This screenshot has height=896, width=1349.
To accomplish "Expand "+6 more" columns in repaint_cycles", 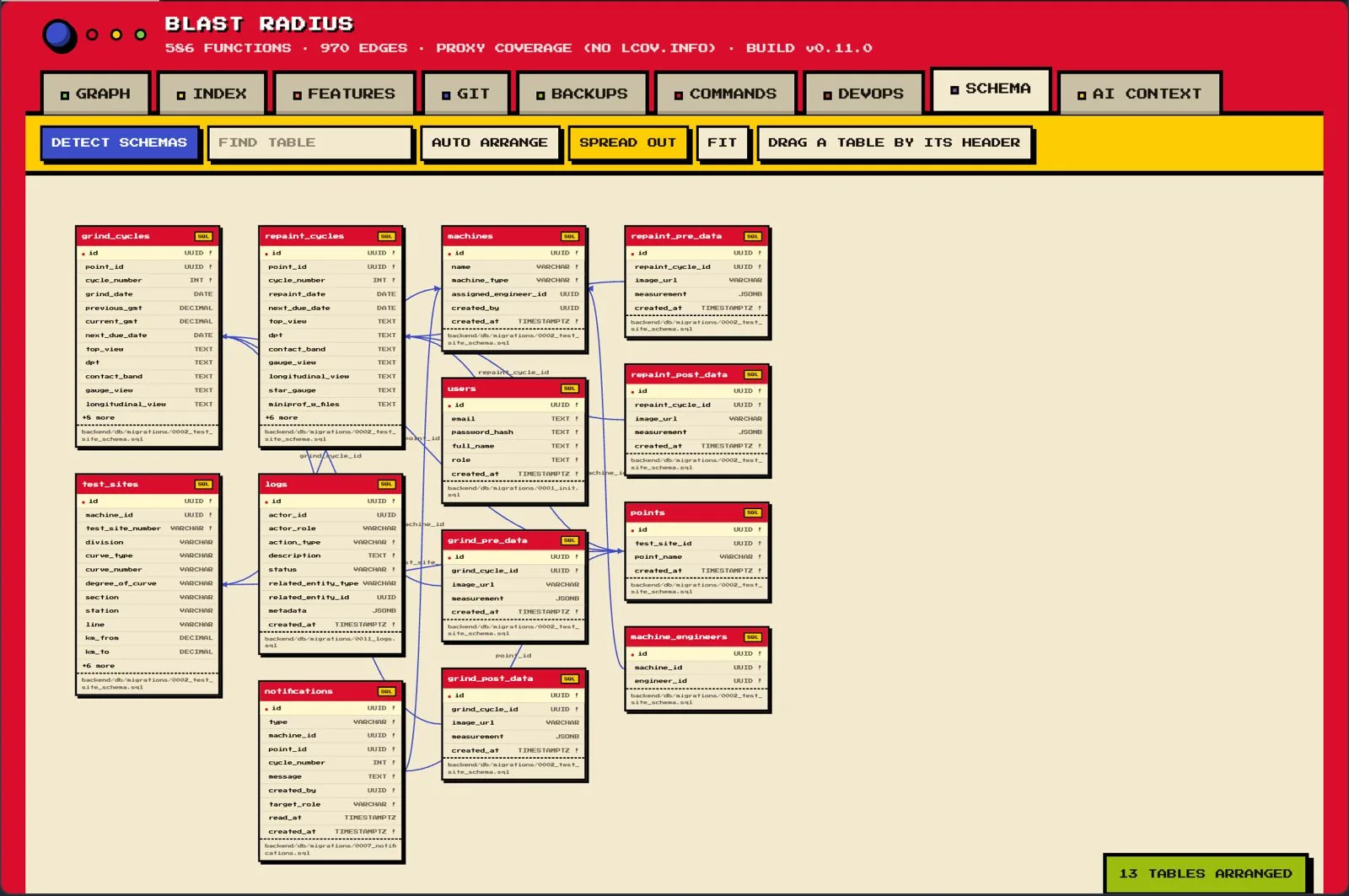I will pyautogui.click(x=282, y=418).
